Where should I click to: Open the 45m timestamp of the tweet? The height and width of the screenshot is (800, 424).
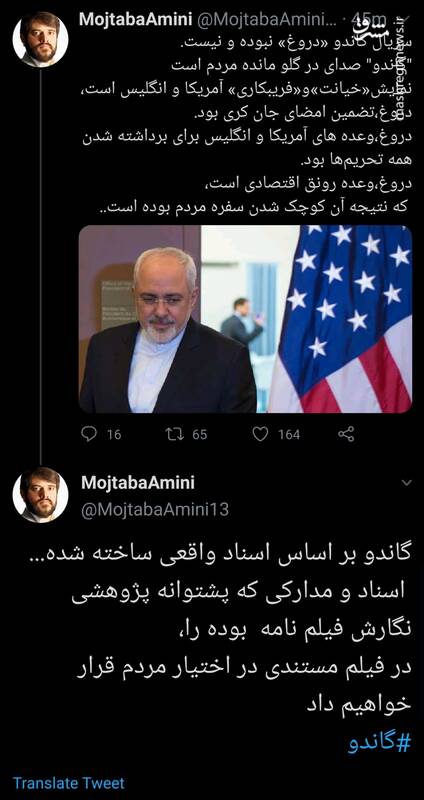pyautogui.click(x=366, y=20)
